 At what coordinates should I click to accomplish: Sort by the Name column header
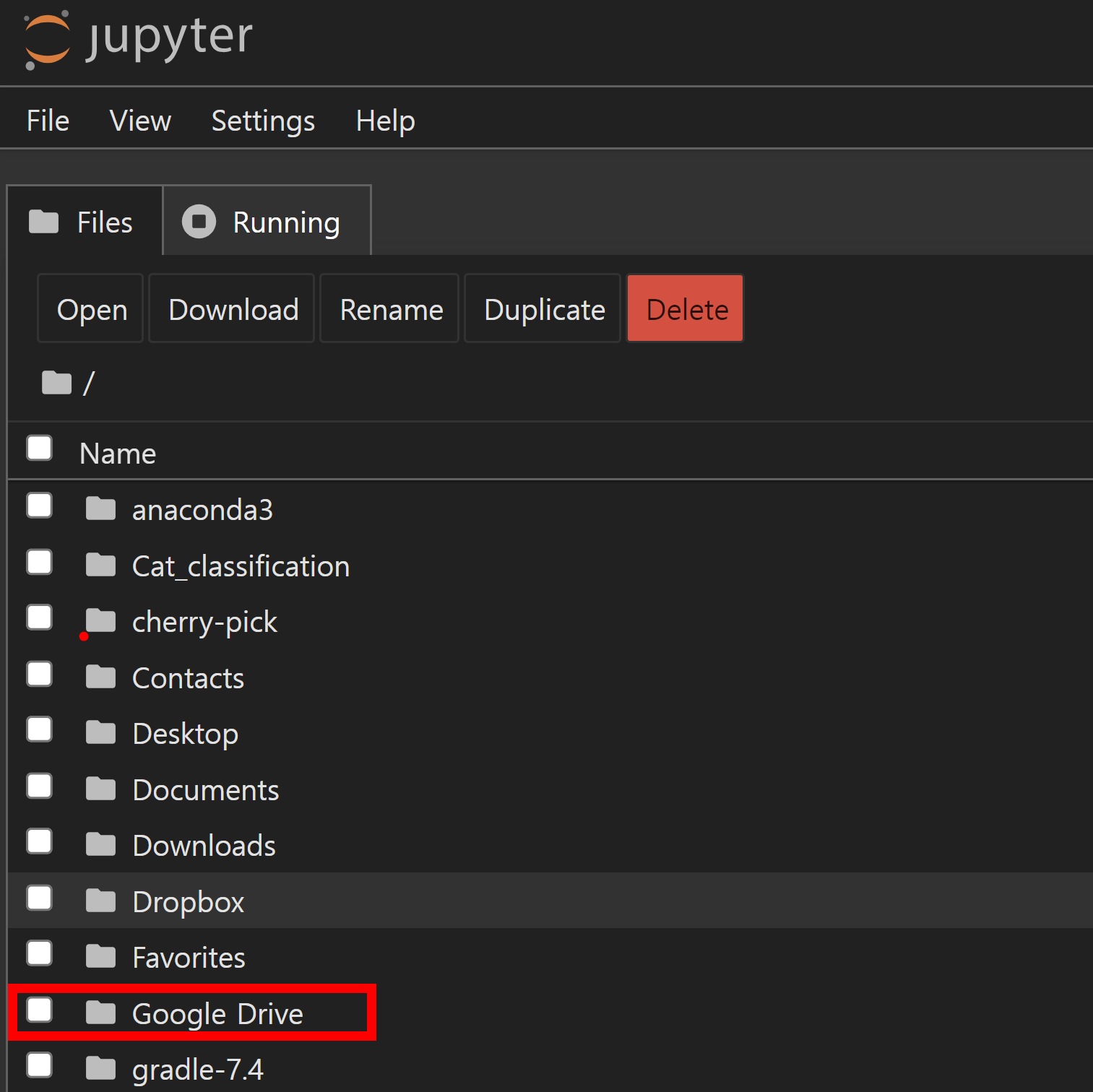coord(118,454)
